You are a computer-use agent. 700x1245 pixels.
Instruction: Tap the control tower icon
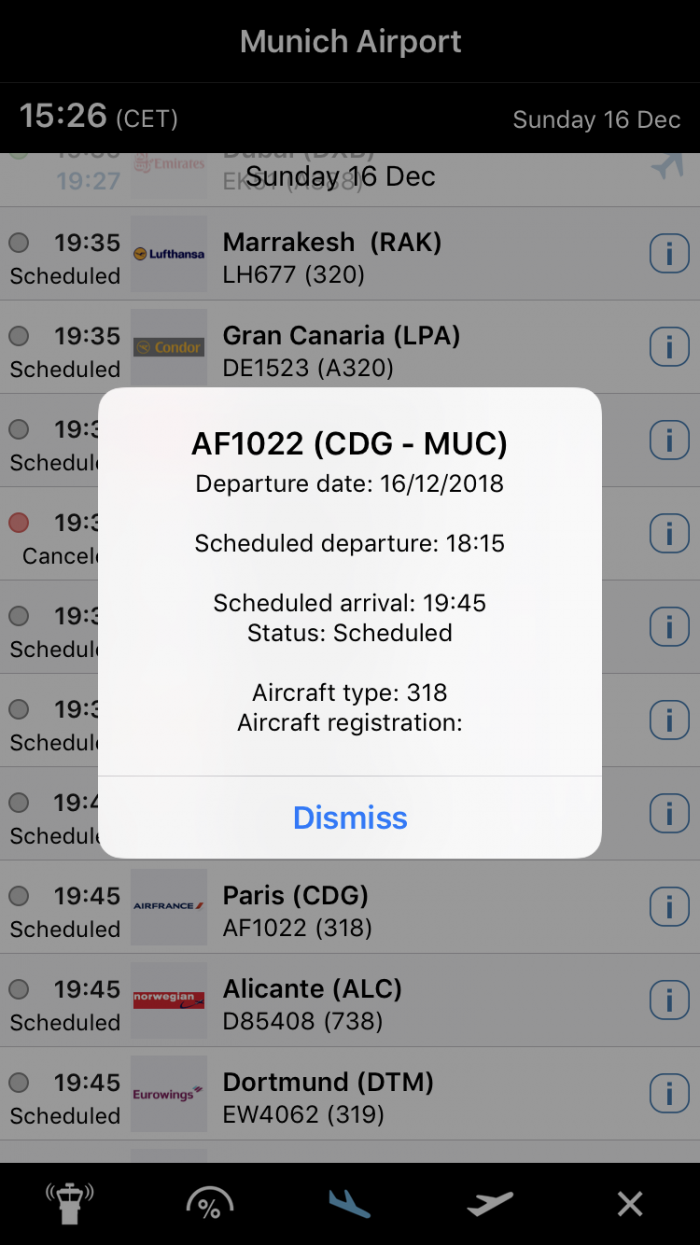(x=69, y=1203)
